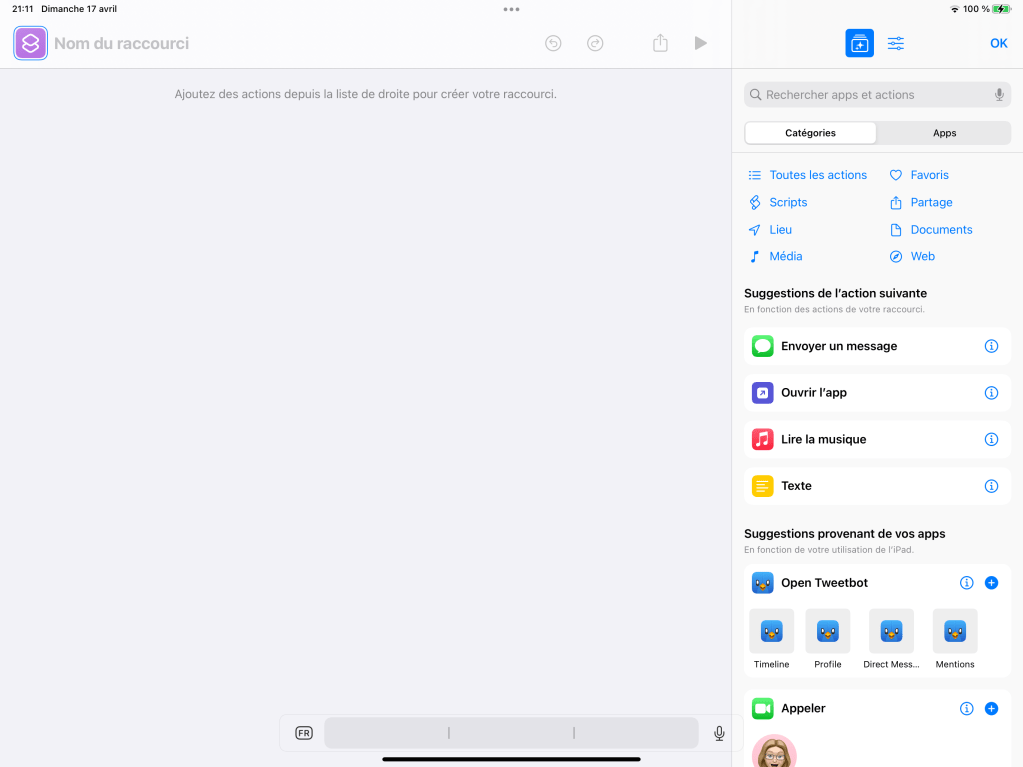Open the share sheet icon

click(660, 43)
